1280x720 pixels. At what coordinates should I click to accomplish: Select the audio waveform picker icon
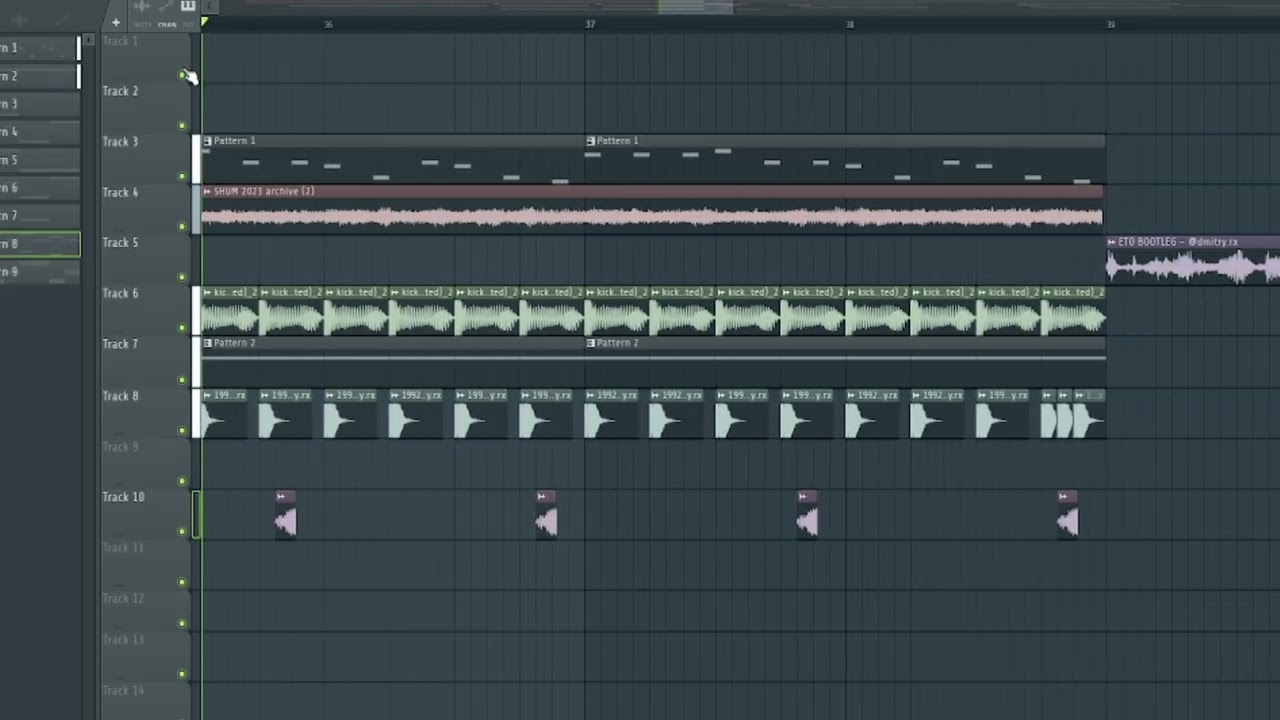click(141, 6)
